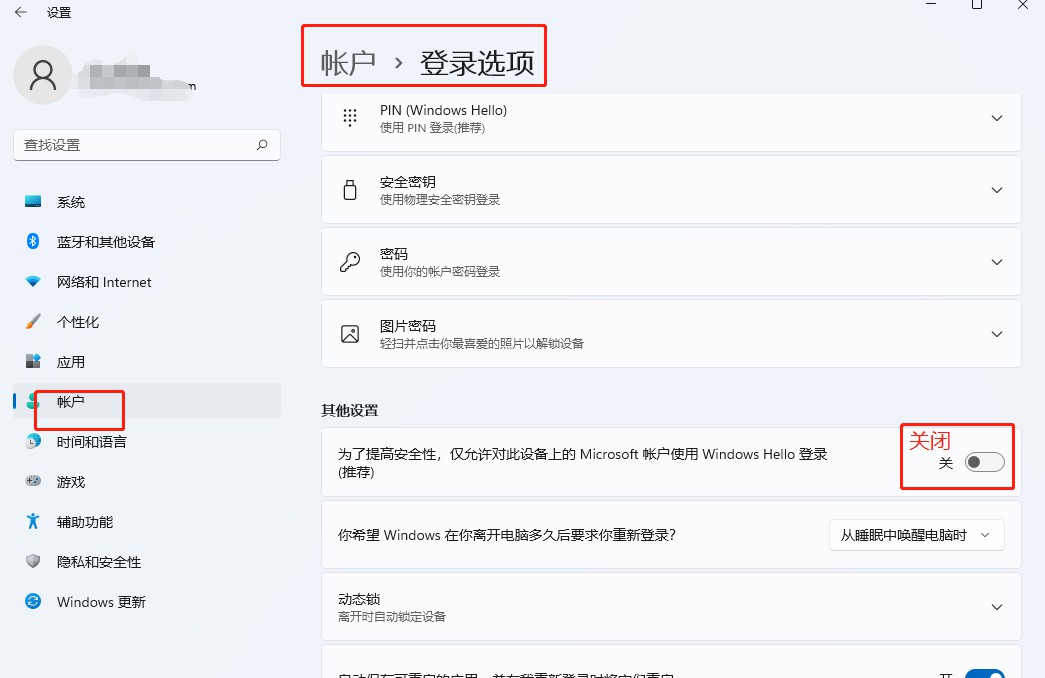Click into the 查找设置 search field

click(x=147, y=145)
